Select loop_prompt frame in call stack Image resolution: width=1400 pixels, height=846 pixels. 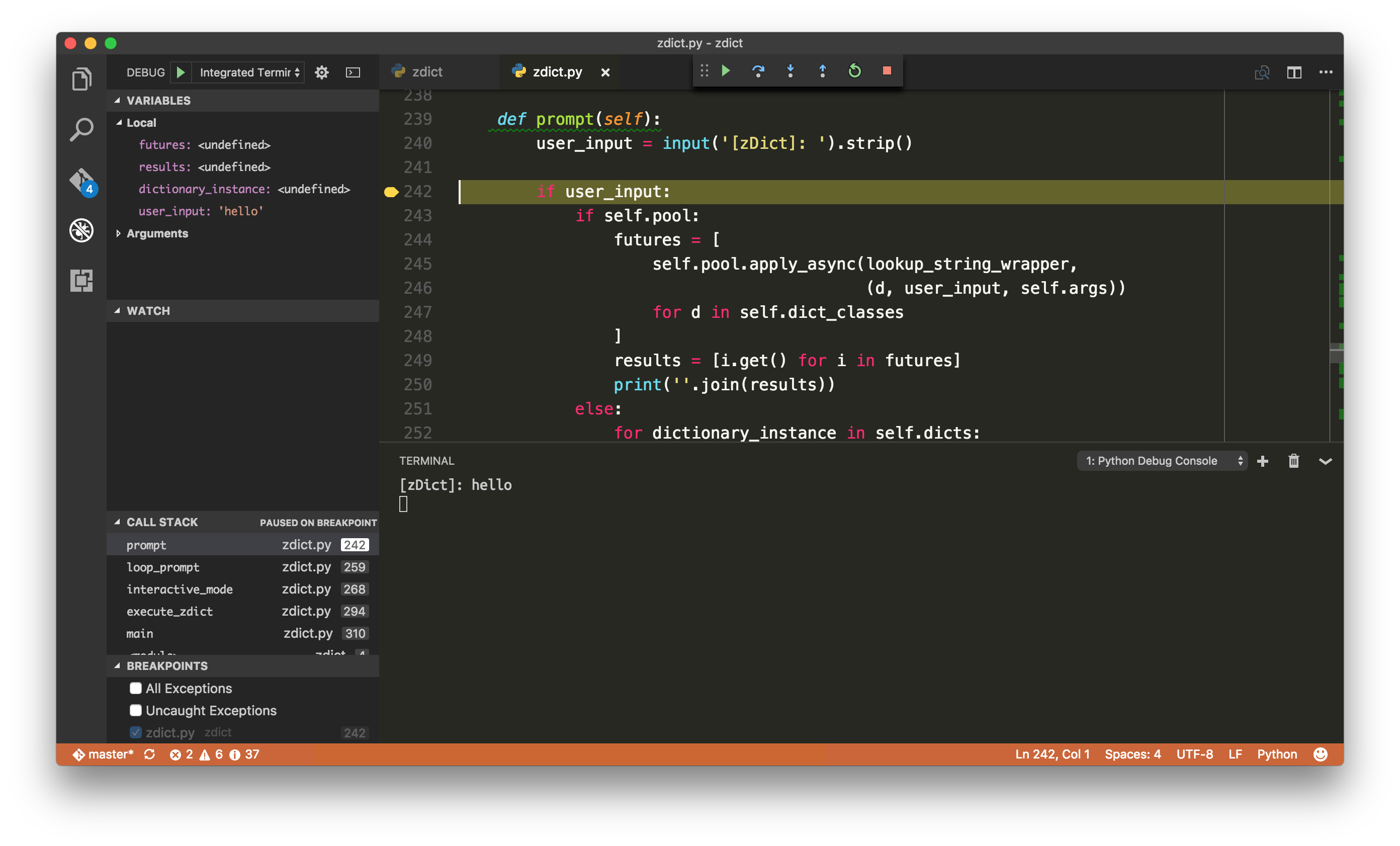coord(163,567)
